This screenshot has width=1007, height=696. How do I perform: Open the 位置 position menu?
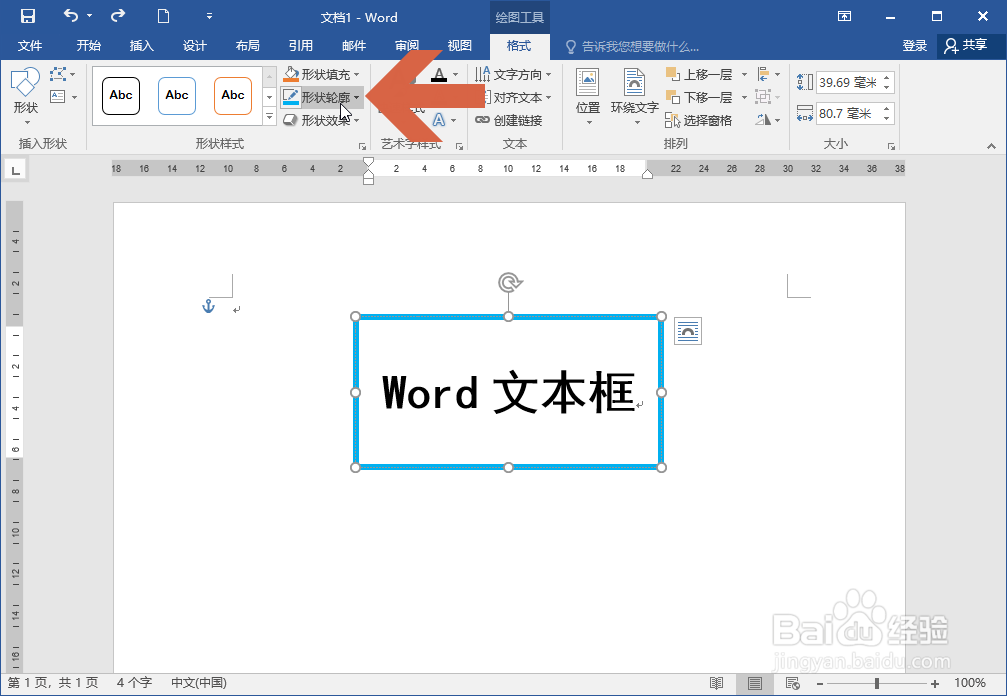pos(588,96)
